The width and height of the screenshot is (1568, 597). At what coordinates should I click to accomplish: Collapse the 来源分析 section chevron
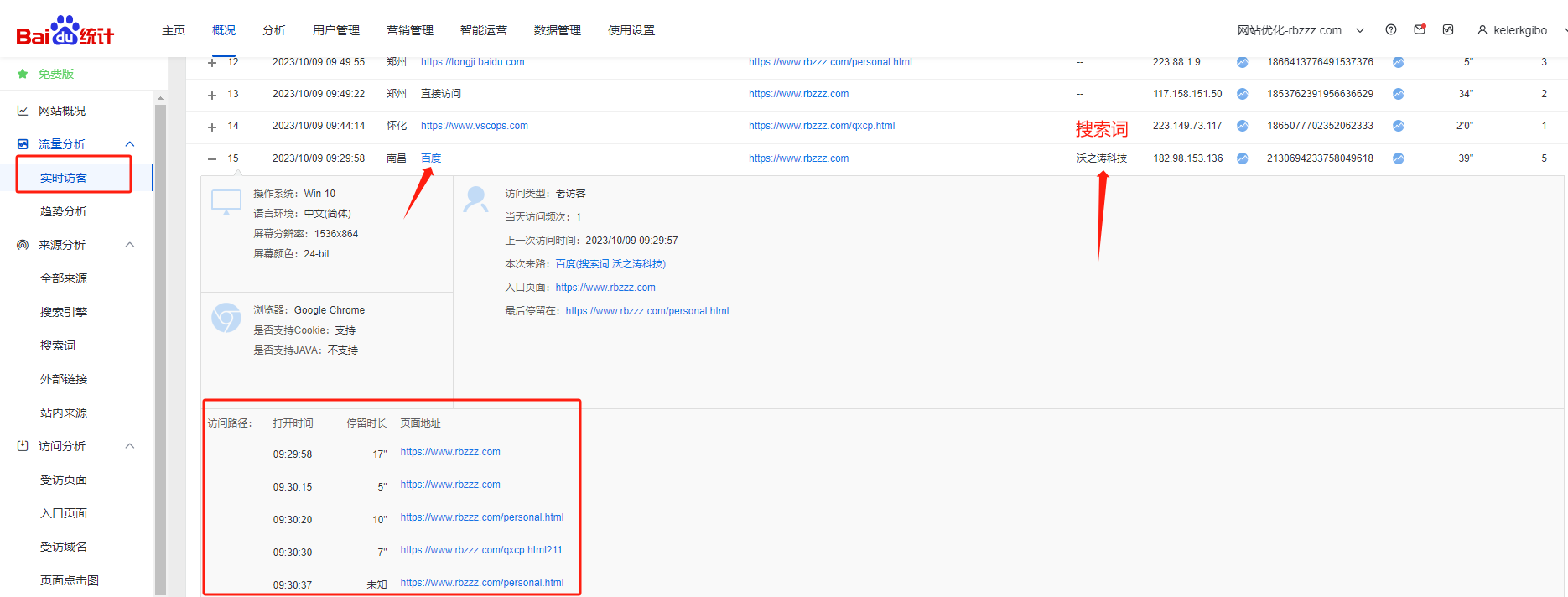pos(130,245)
